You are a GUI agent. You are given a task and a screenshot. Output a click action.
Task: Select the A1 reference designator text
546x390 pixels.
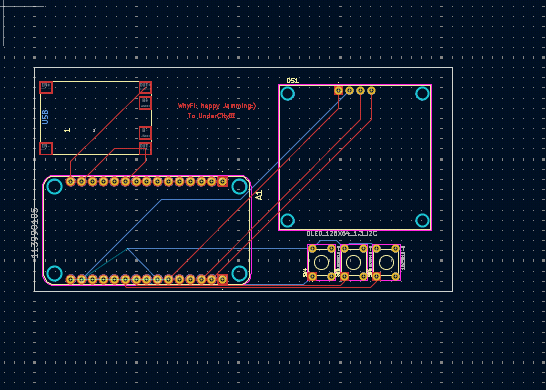coord(259,195)
